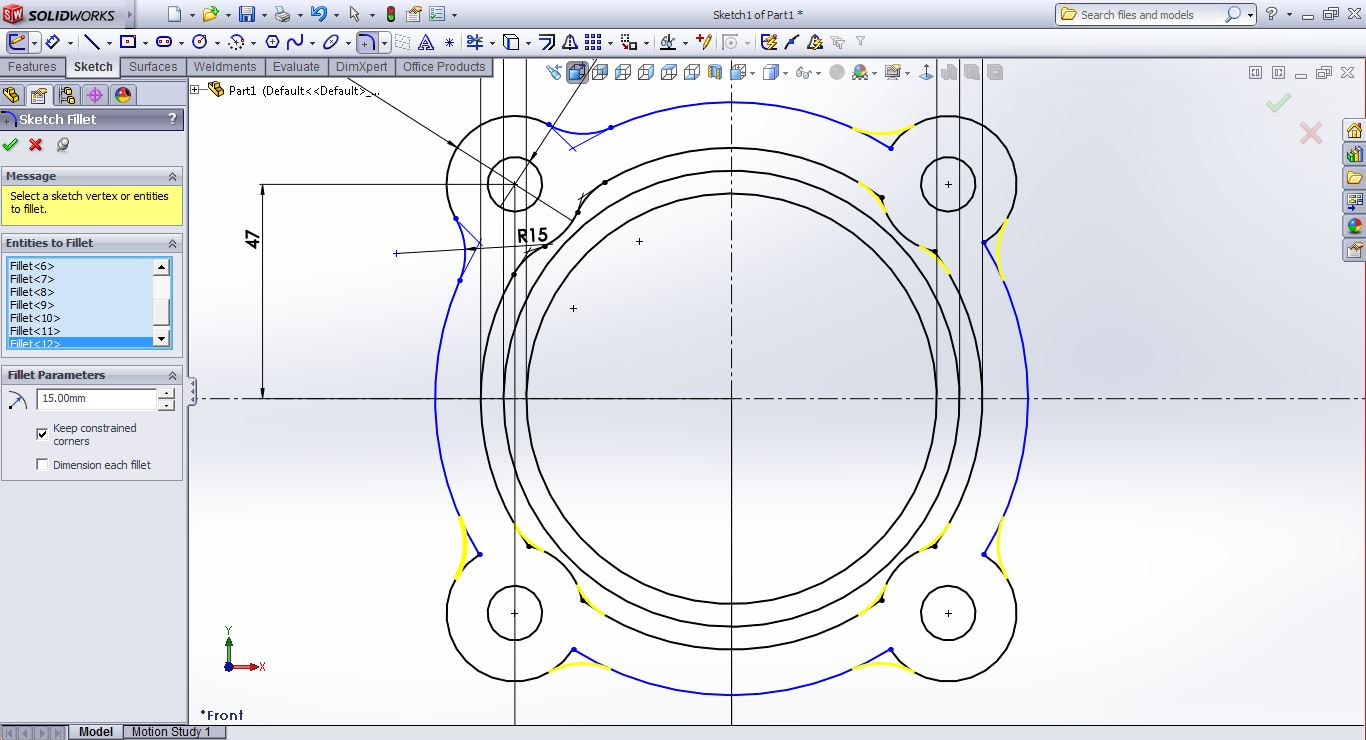Viewport: 1366px width, 740px height.
Task: Click the Sketch Text tool icon
Action: [426, 42]
